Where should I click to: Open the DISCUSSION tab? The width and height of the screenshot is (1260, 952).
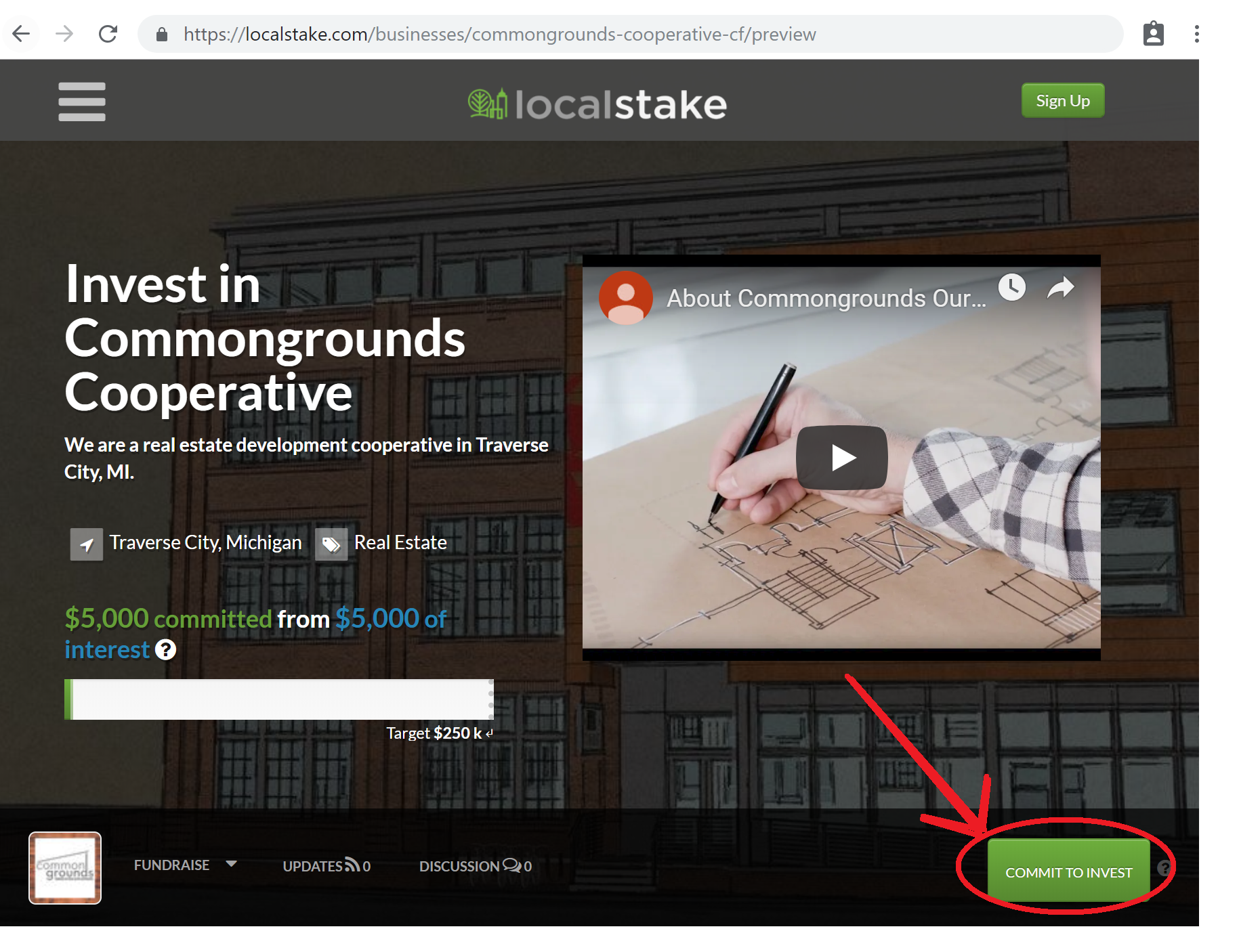pyautogui.click(x=476, y=866)
